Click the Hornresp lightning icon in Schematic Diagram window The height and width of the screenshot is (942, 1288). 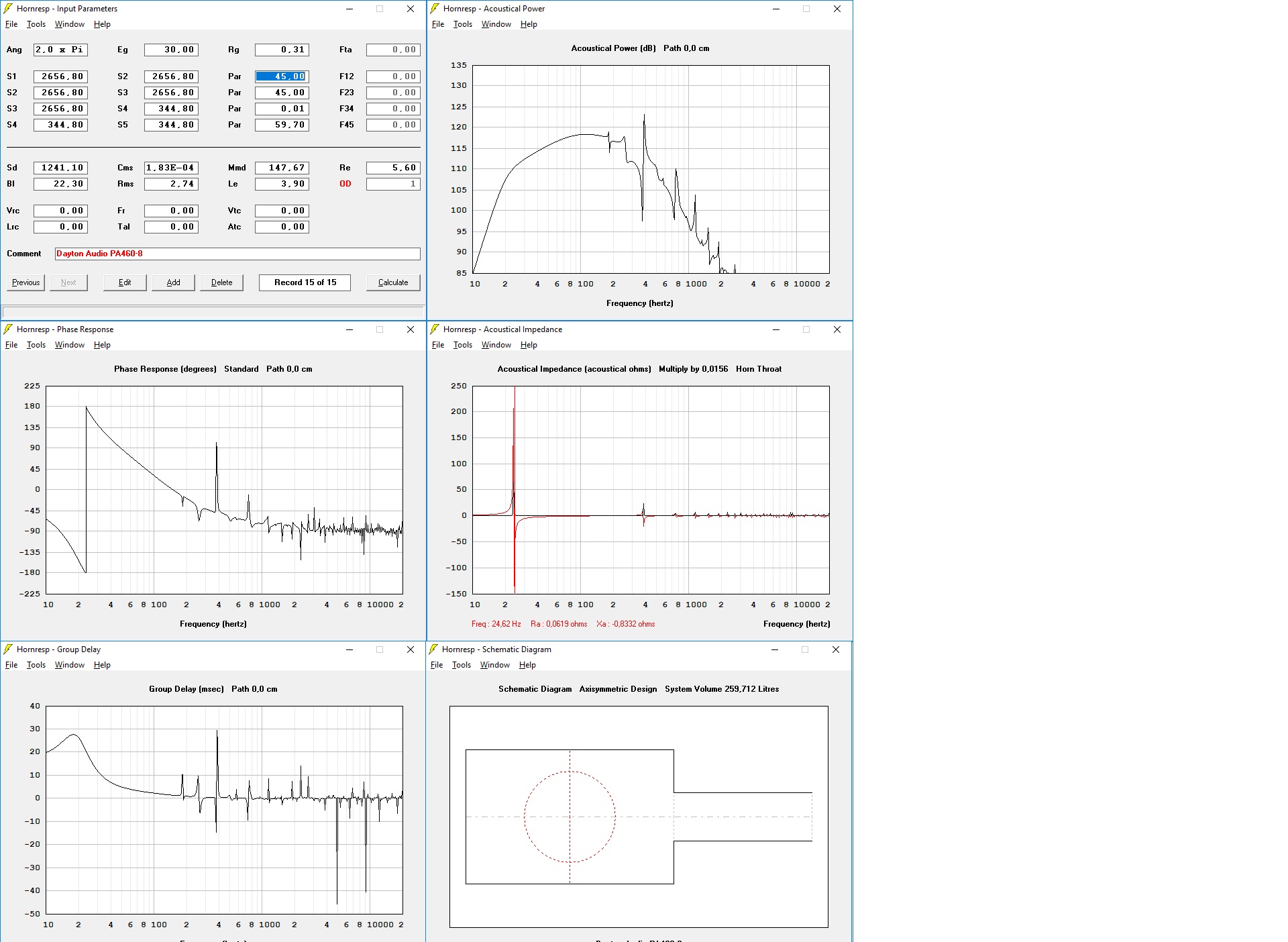click(x=433, y=649)
